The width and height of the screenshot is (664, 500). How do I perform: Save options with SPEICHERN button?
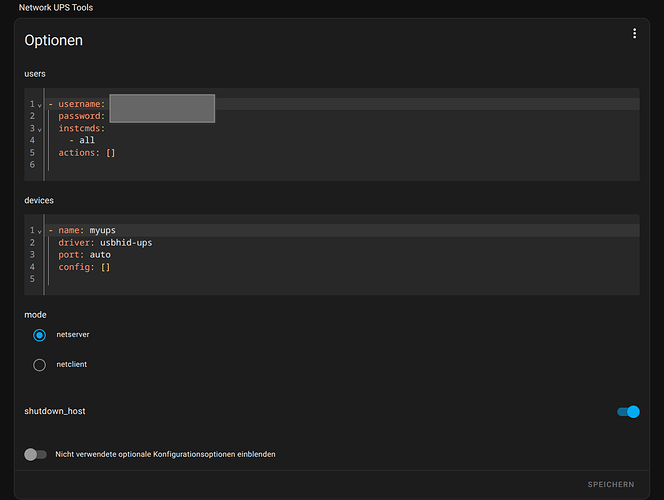point(611,484)
